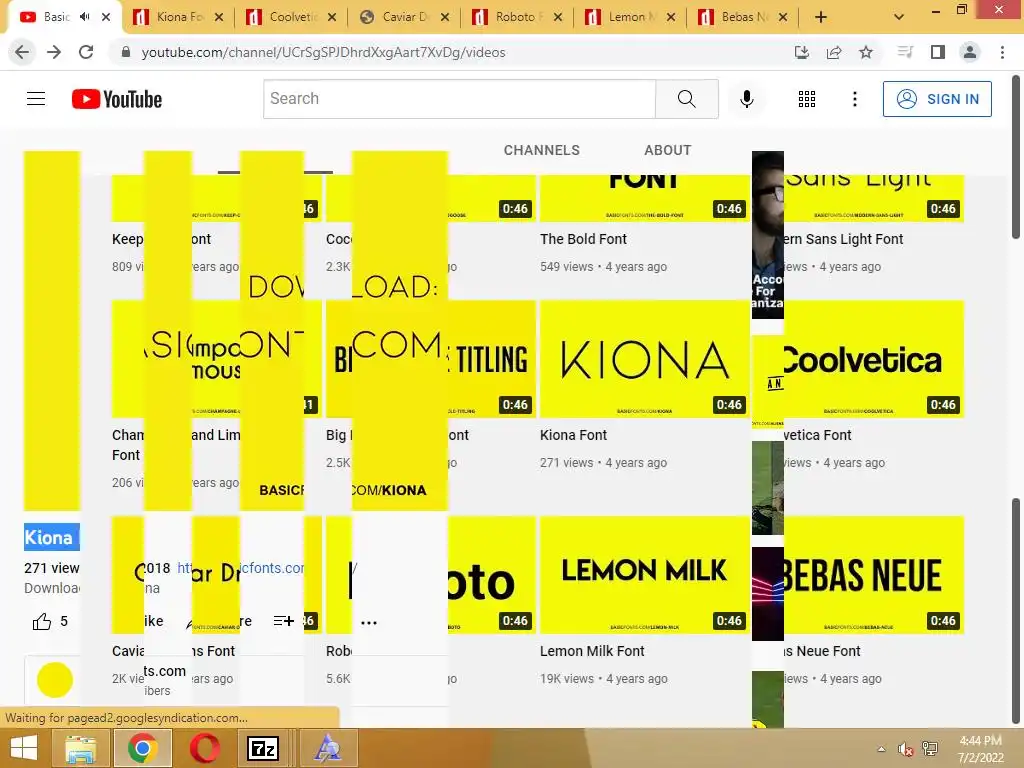Open the YouTube hamburger guide menu

[x=36, y=99]
